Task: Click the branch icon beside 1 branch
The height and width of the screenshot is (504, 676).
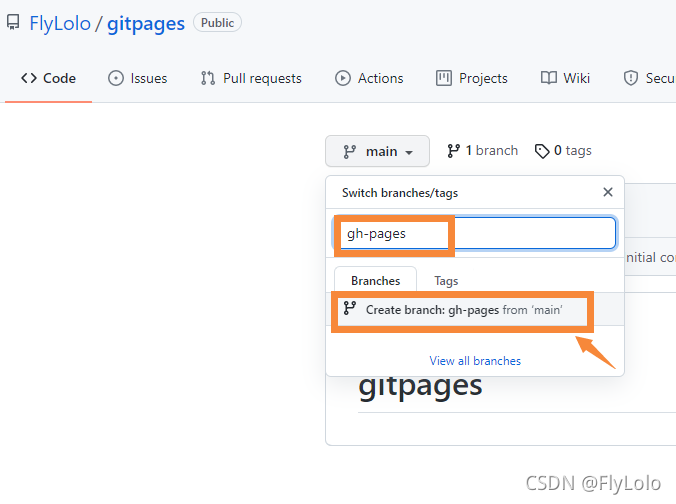Action: pos(453,150)
